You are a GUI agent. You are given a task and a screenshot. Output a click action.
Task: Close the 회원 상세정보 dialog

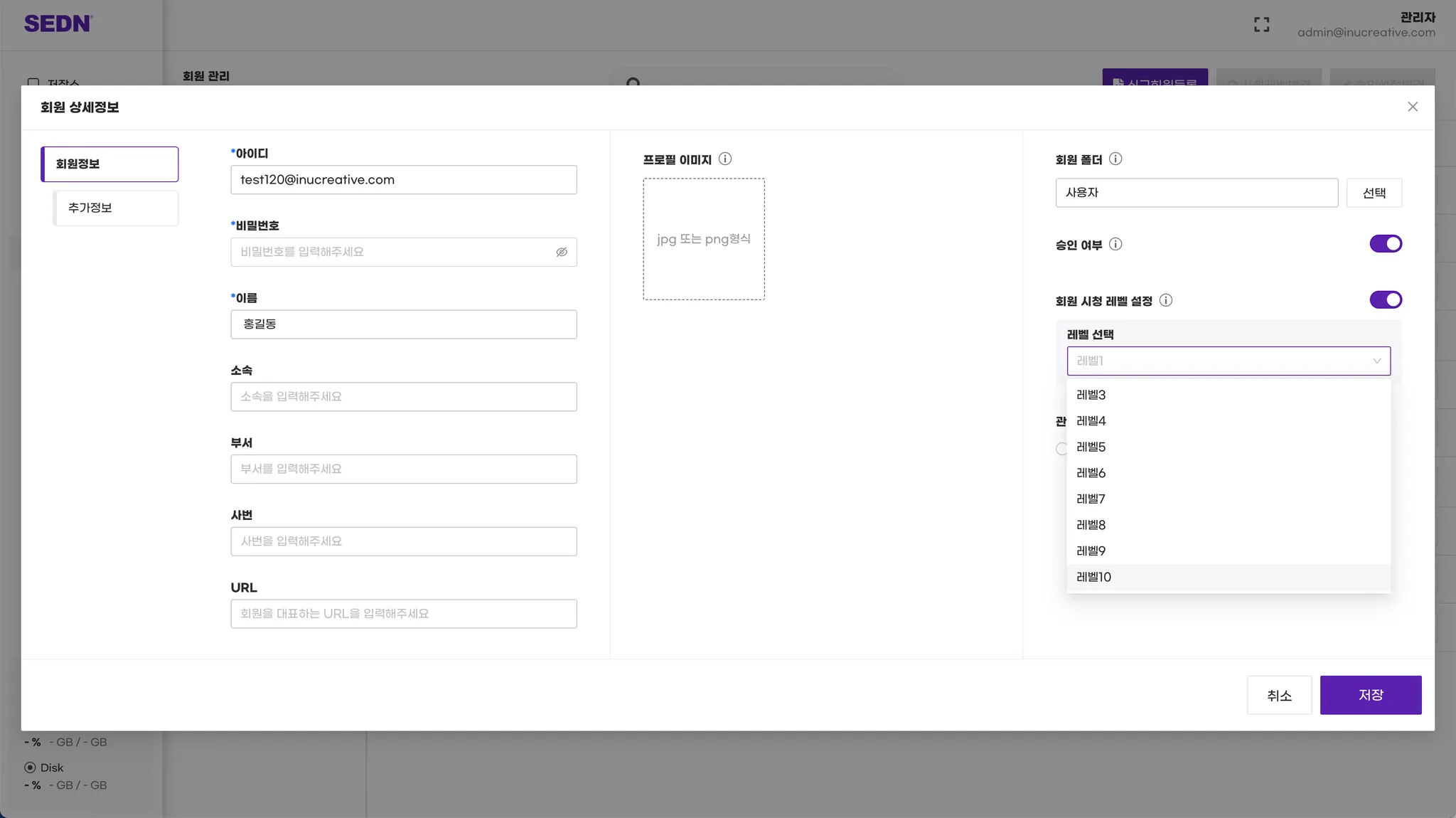pos(1412,107)
